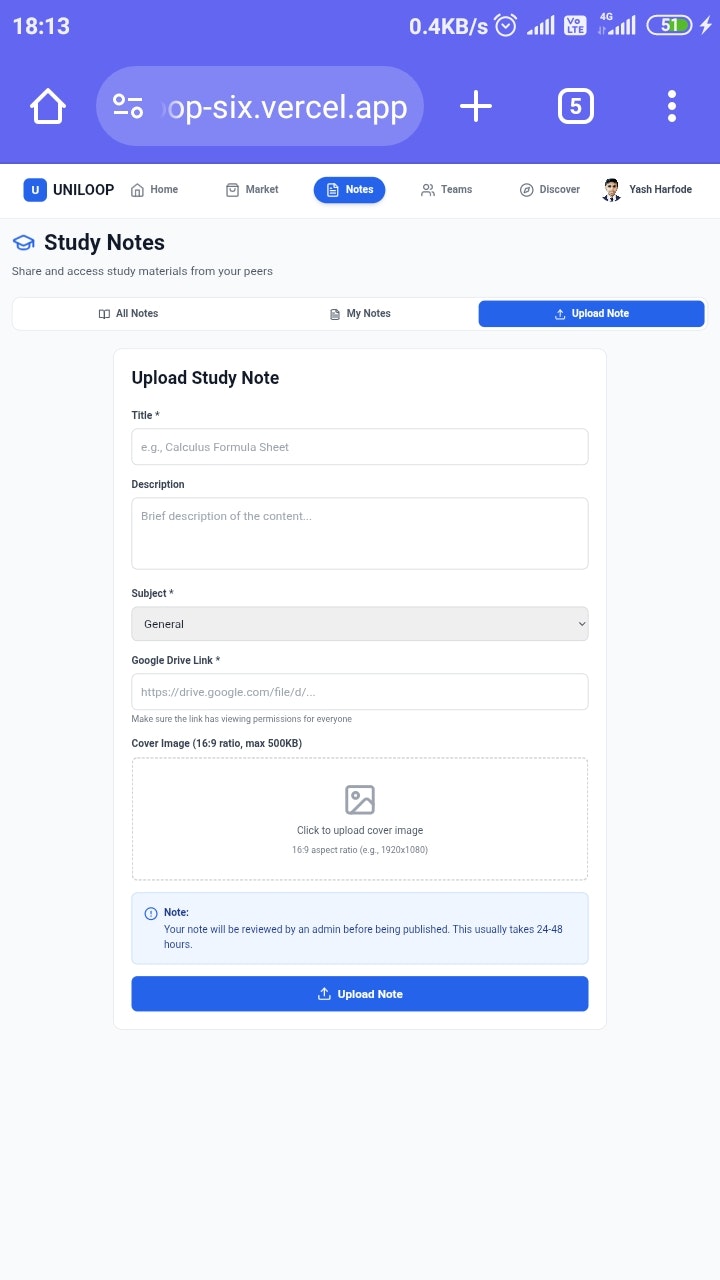This screenshot has width=720, height=1280.
Task: Click the cover image upload area
Action: [x=359, y=818]
